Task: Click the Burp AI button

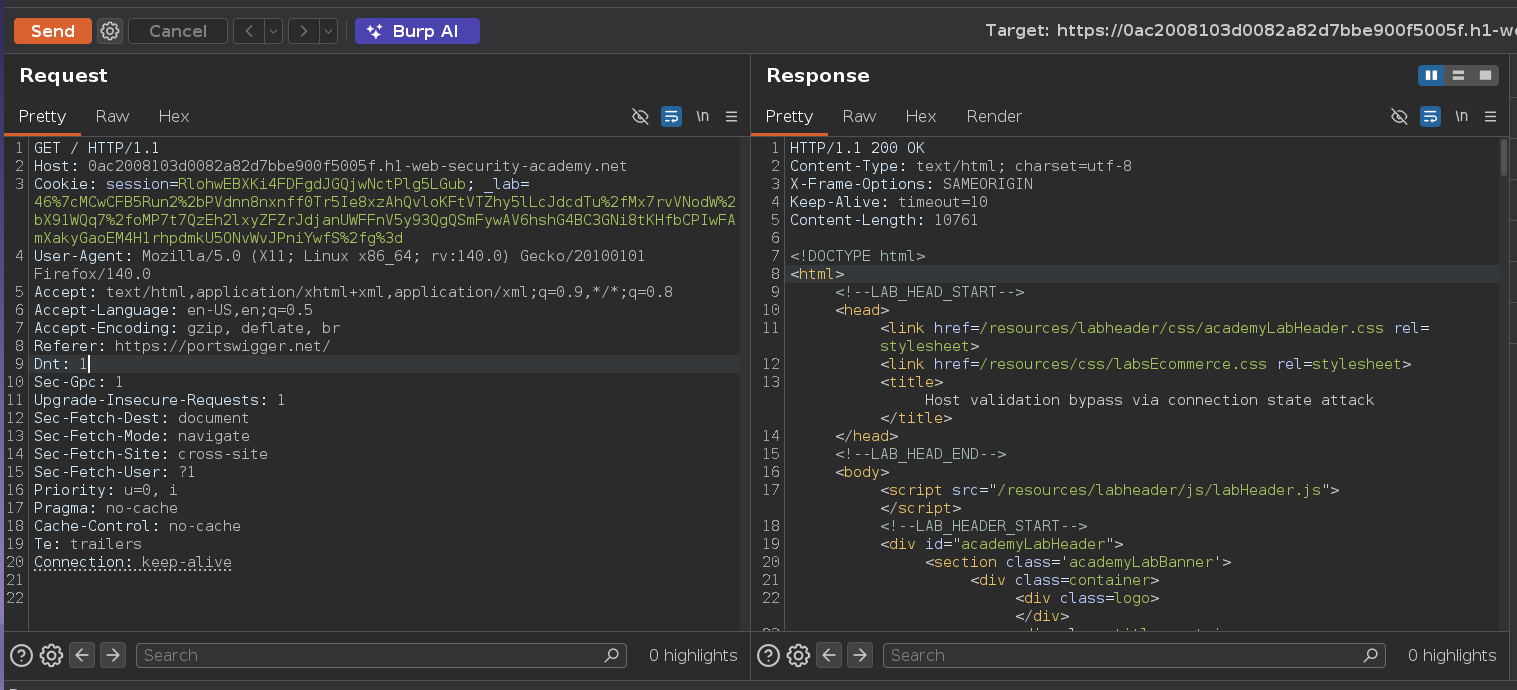Action: [x=417, y=31]
